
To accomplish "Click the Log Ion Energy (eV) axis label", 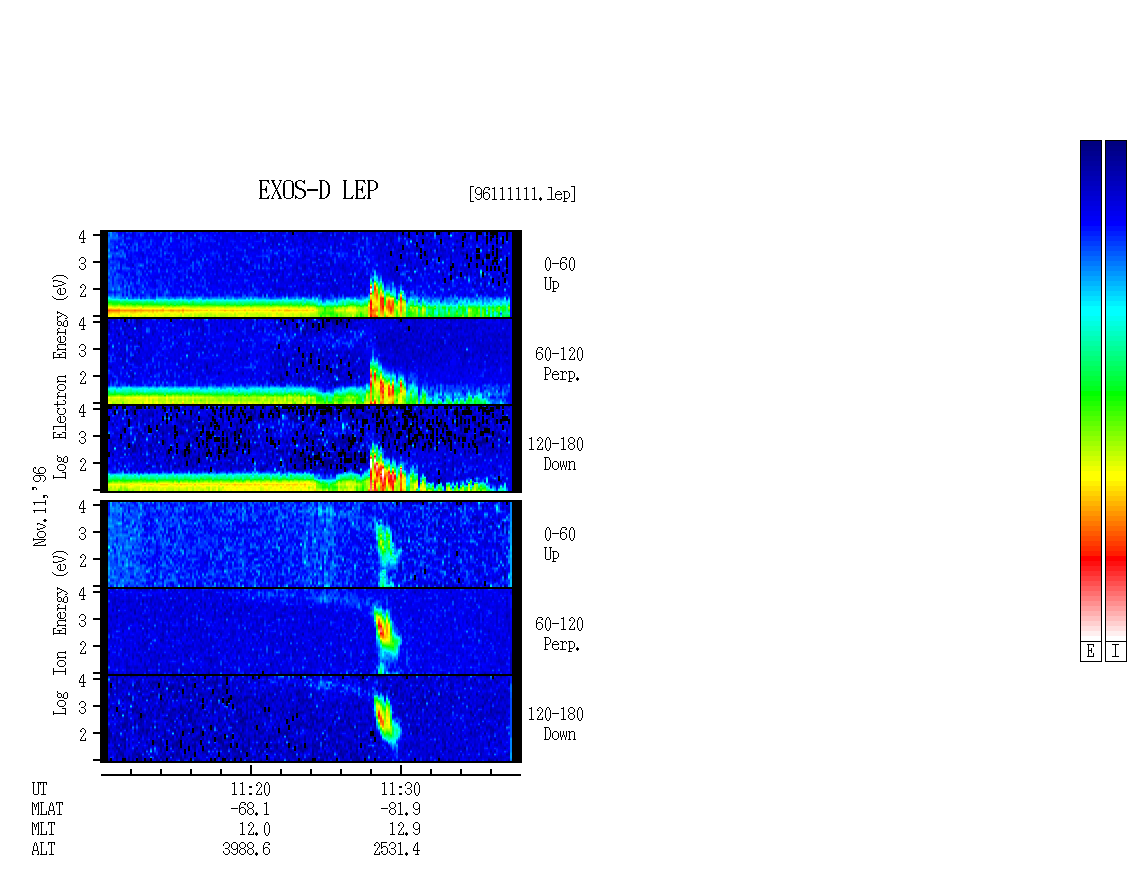I will click(x=61, y=633).
